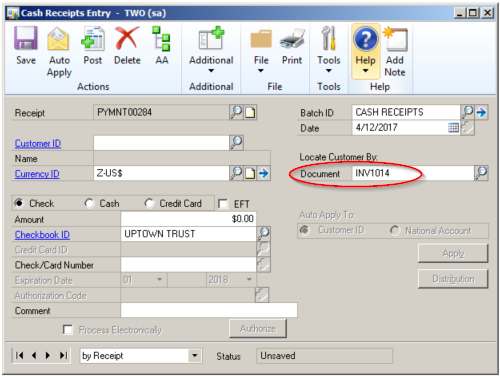Click the Print printer icon

click(292, 39)
